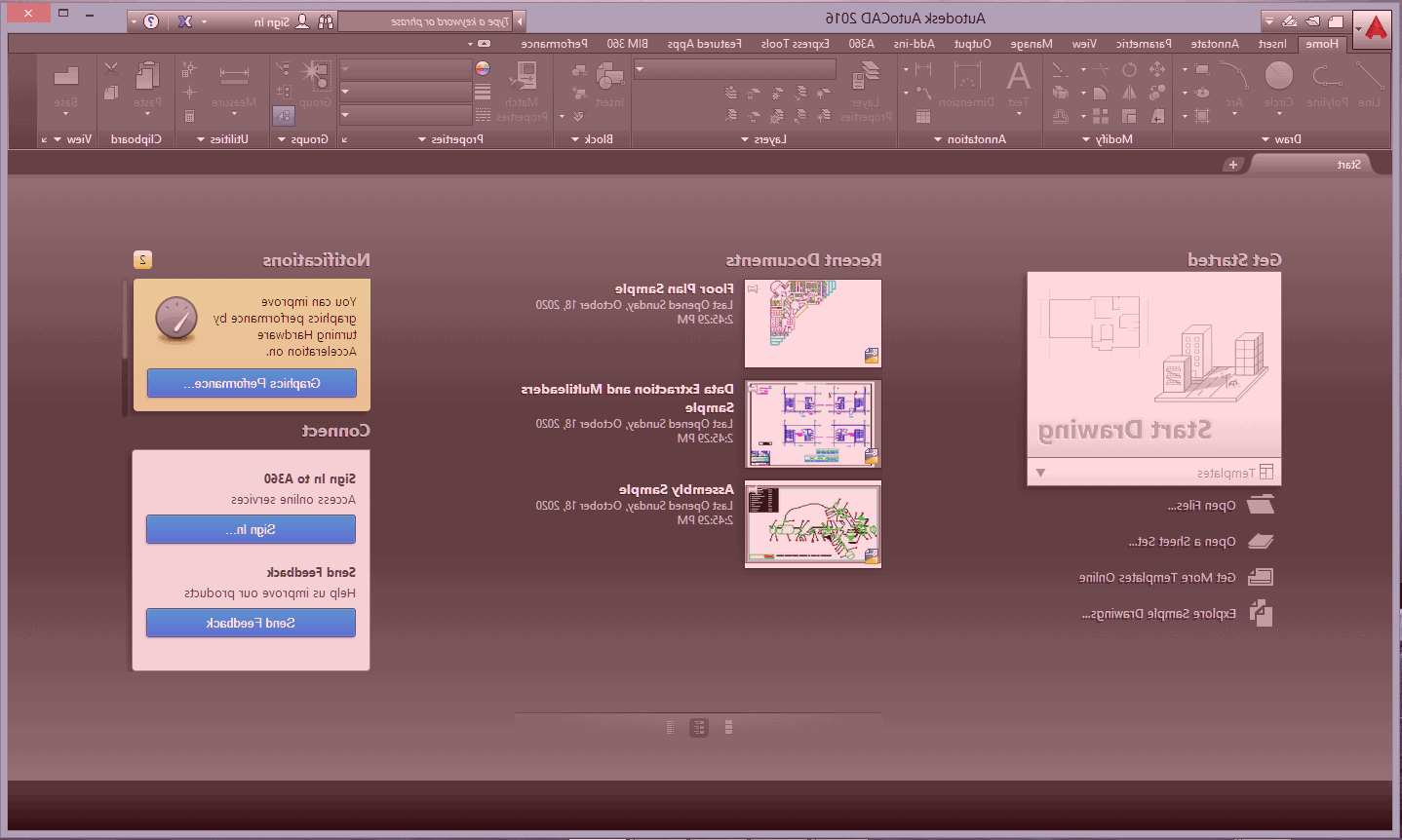Select the Rotate tool in Modify panel
The image size is (1402, 840).
click(1129, 69)
